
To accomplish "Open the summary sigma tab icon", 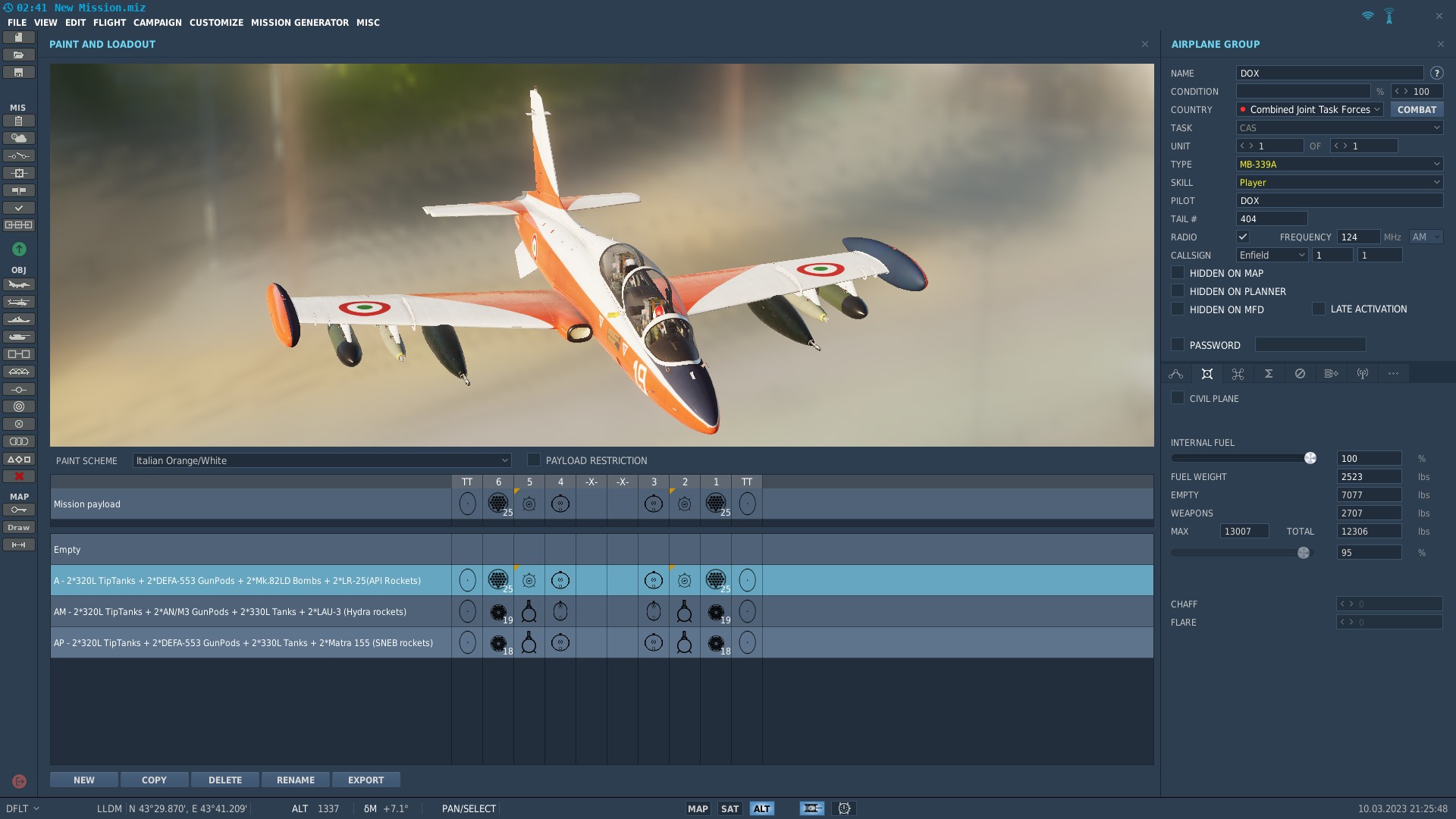I will tap(1269, 374).
